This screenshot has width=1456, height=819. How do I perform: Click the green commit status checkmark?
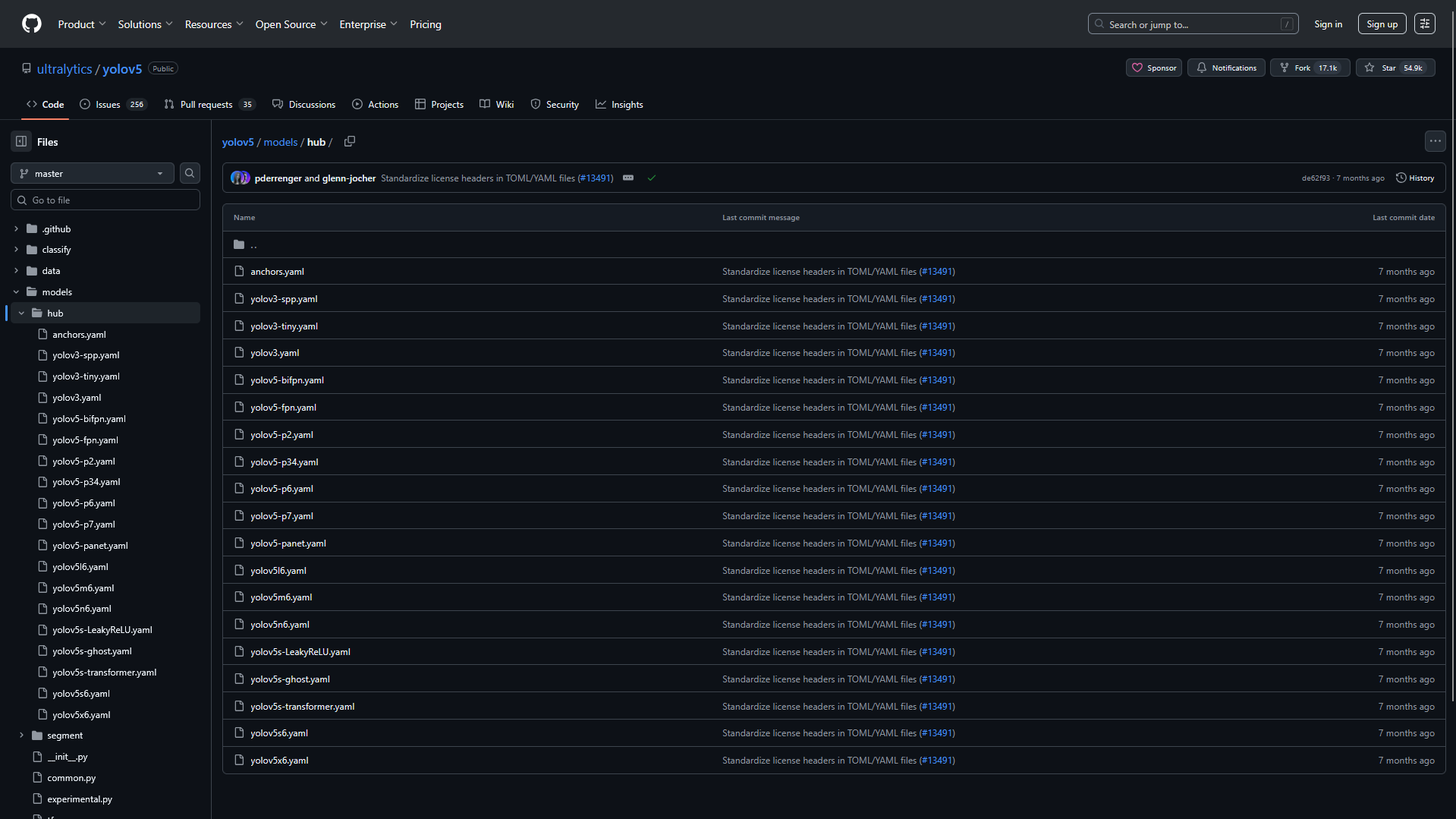point(651,178)
